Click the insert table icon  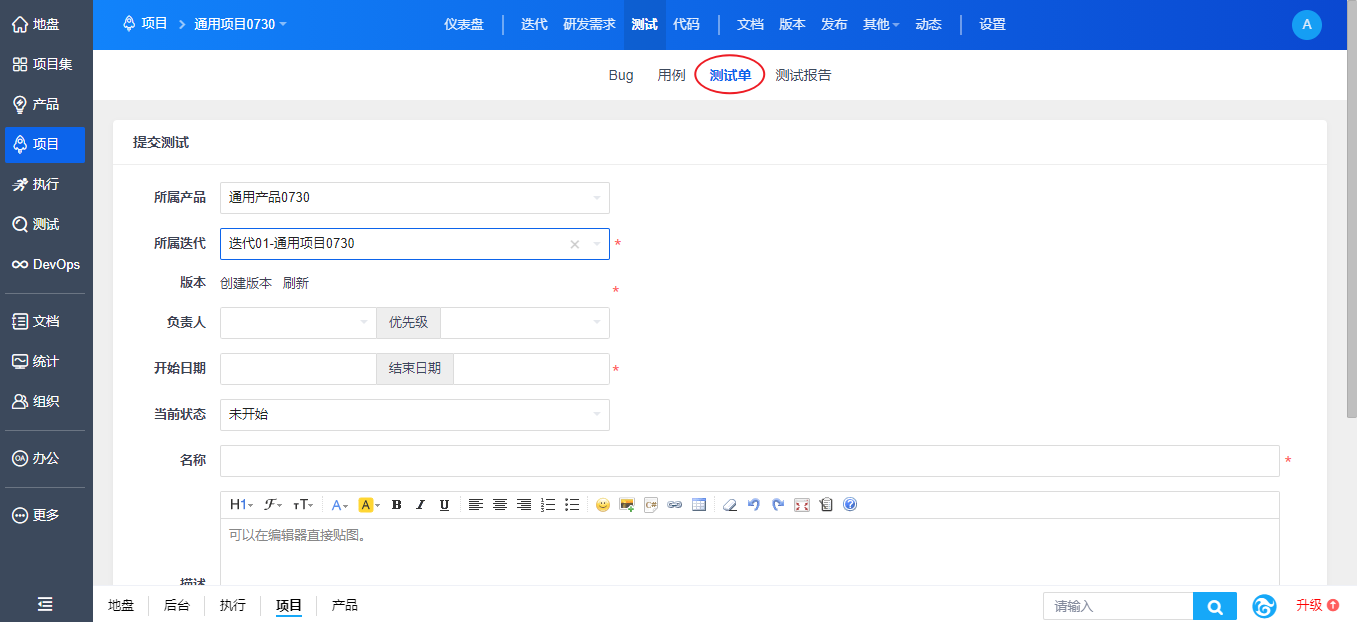pyautogui.click(x=699, y=505)
